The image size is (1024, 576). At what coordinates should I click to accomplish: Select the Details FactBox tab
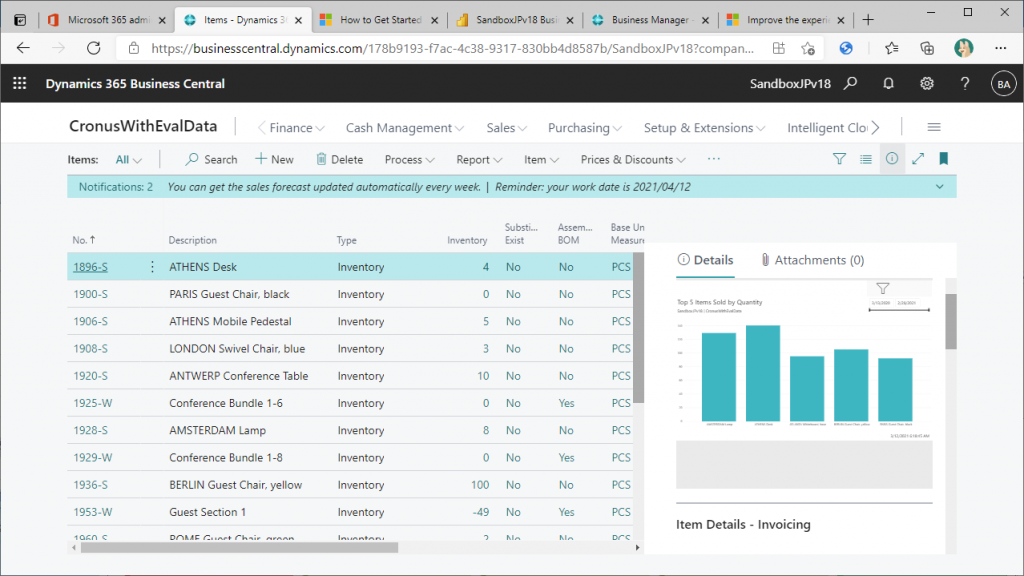705,260
